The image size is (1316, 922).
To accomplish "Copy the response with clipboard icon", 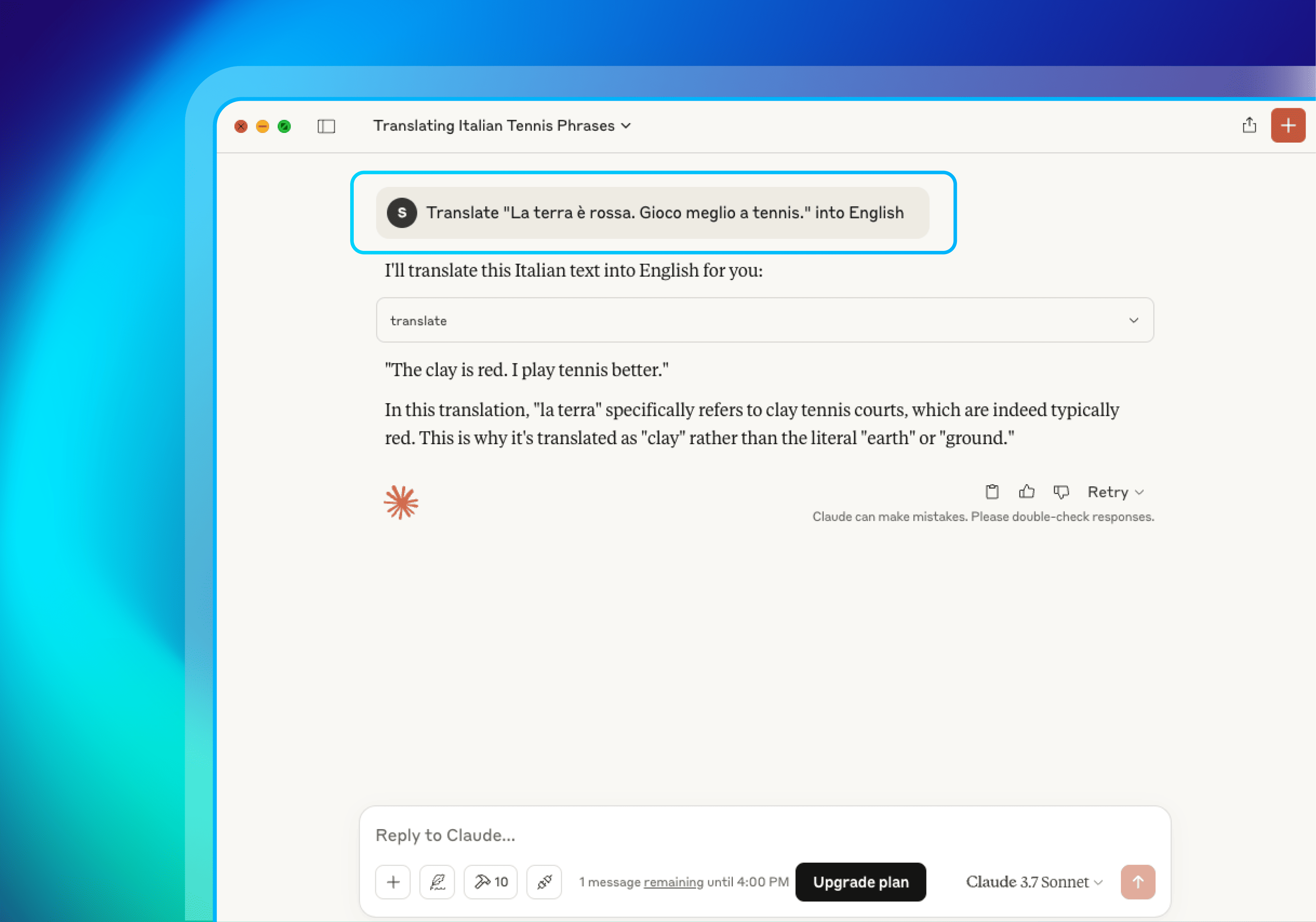I will pyautogui.click(x=992, y=492).
